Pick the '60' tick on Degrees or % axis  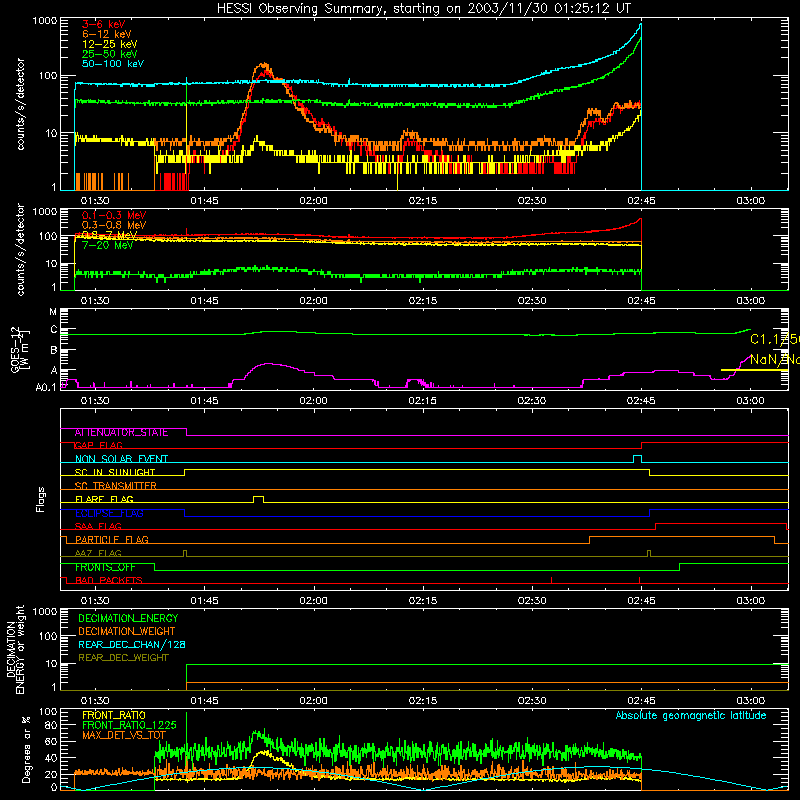tap(51, 742)
